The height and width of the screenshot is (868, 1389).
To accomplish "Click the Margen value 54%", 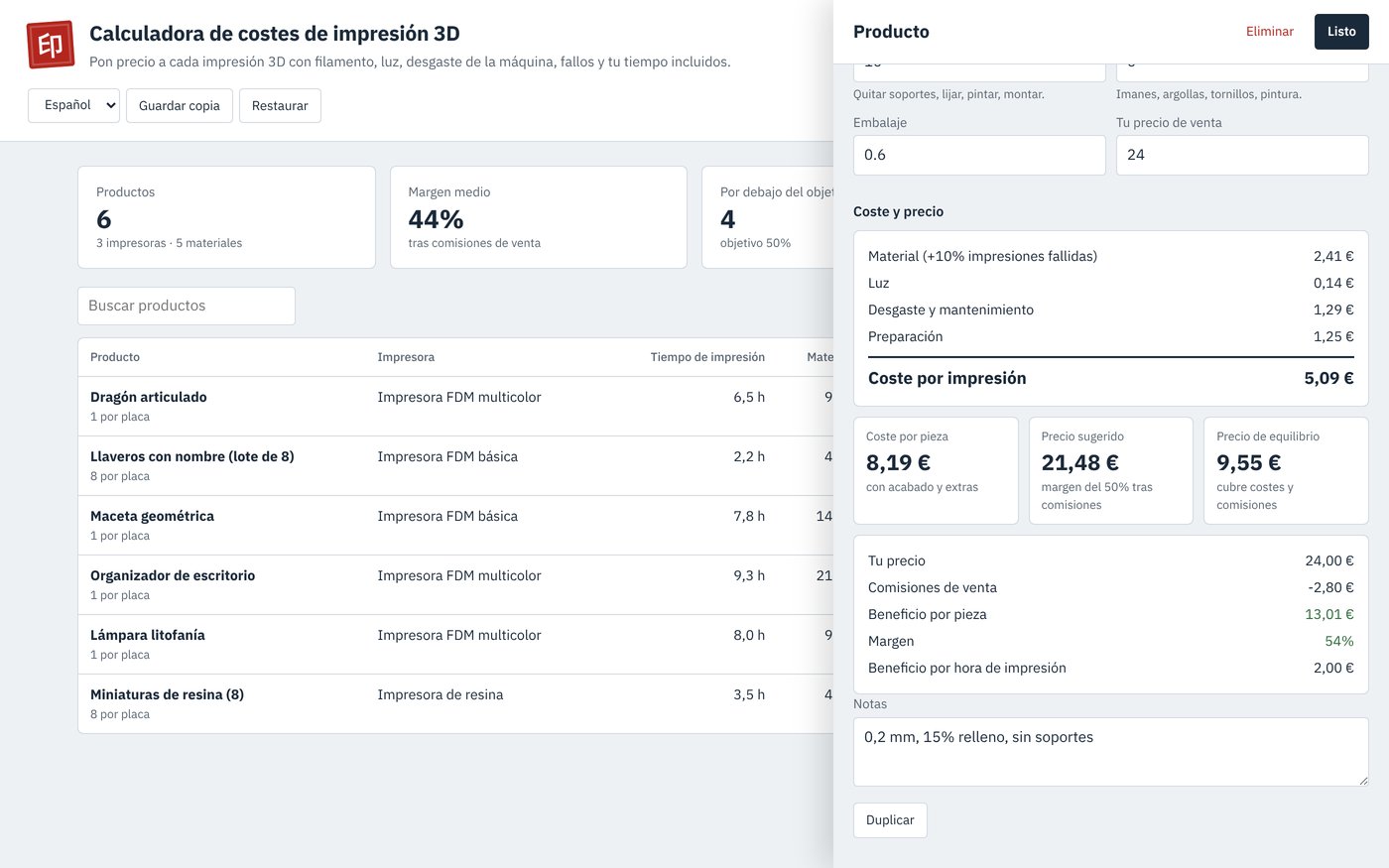I will [x=1339, y=641].
